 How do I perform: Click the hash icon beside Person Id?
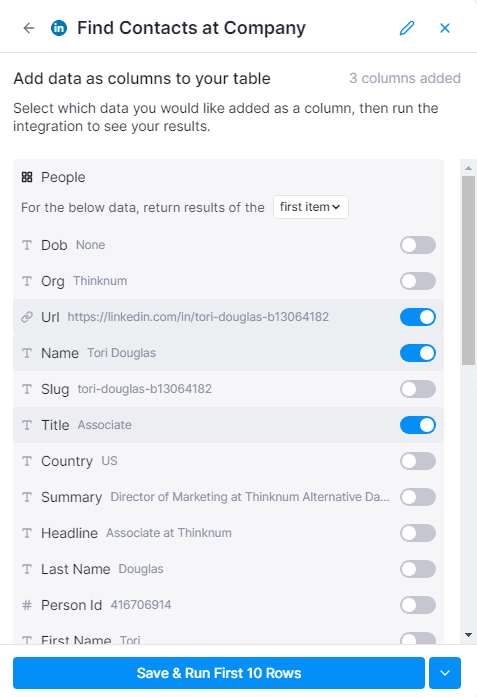(27, 605)
